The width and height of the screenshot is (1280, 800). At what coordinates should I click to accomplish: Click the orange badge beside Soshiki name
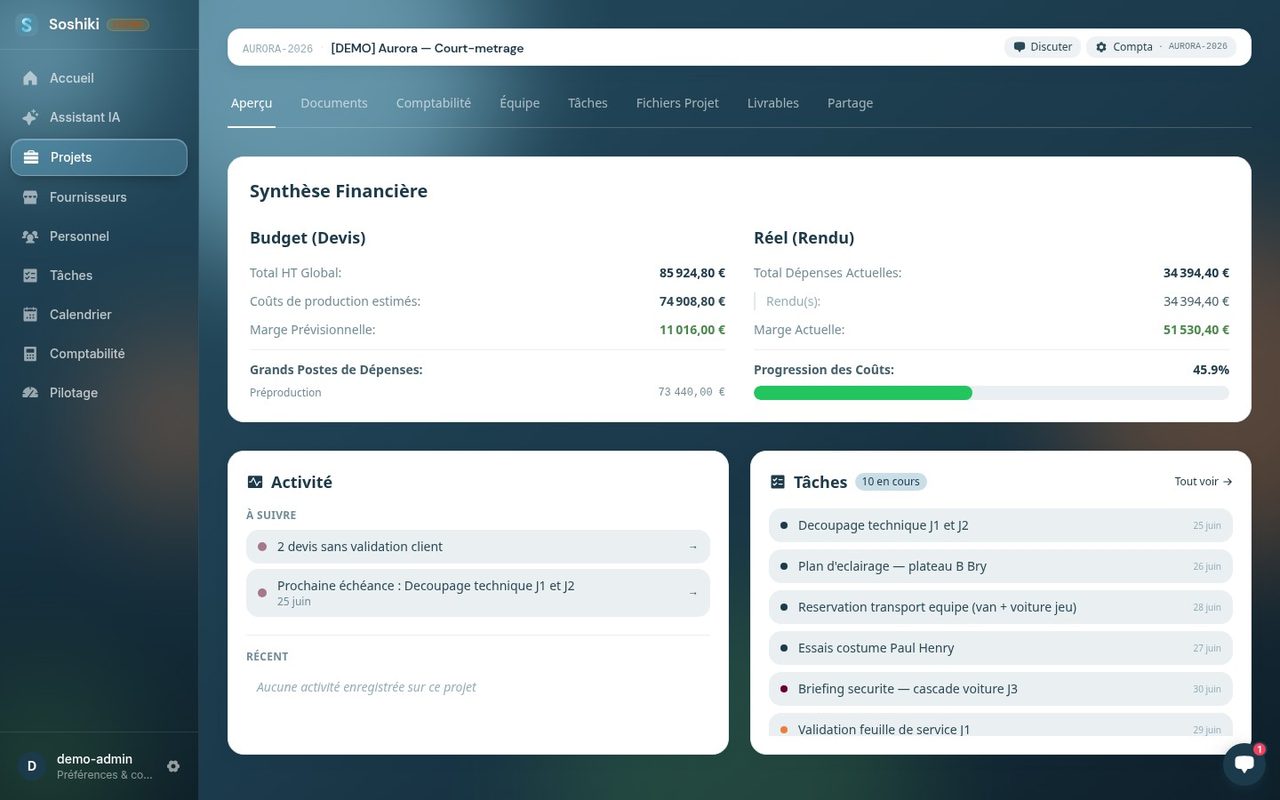[x=128, y=25]
